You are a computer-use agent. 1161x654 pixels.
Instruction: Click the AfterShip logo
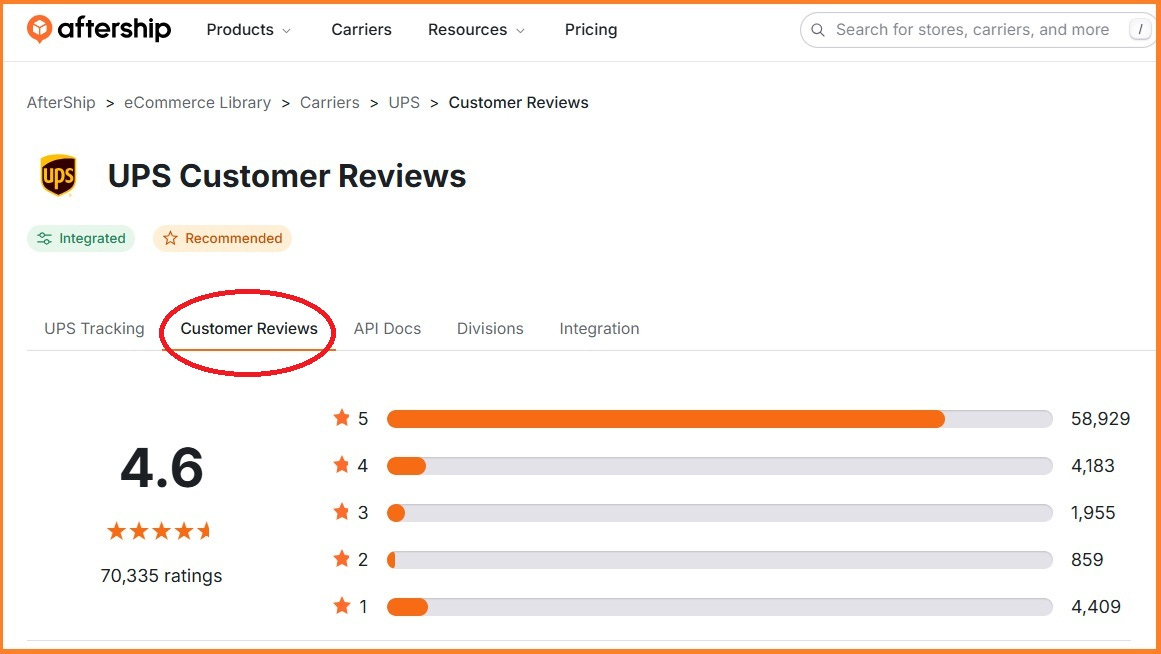[98, 29]
